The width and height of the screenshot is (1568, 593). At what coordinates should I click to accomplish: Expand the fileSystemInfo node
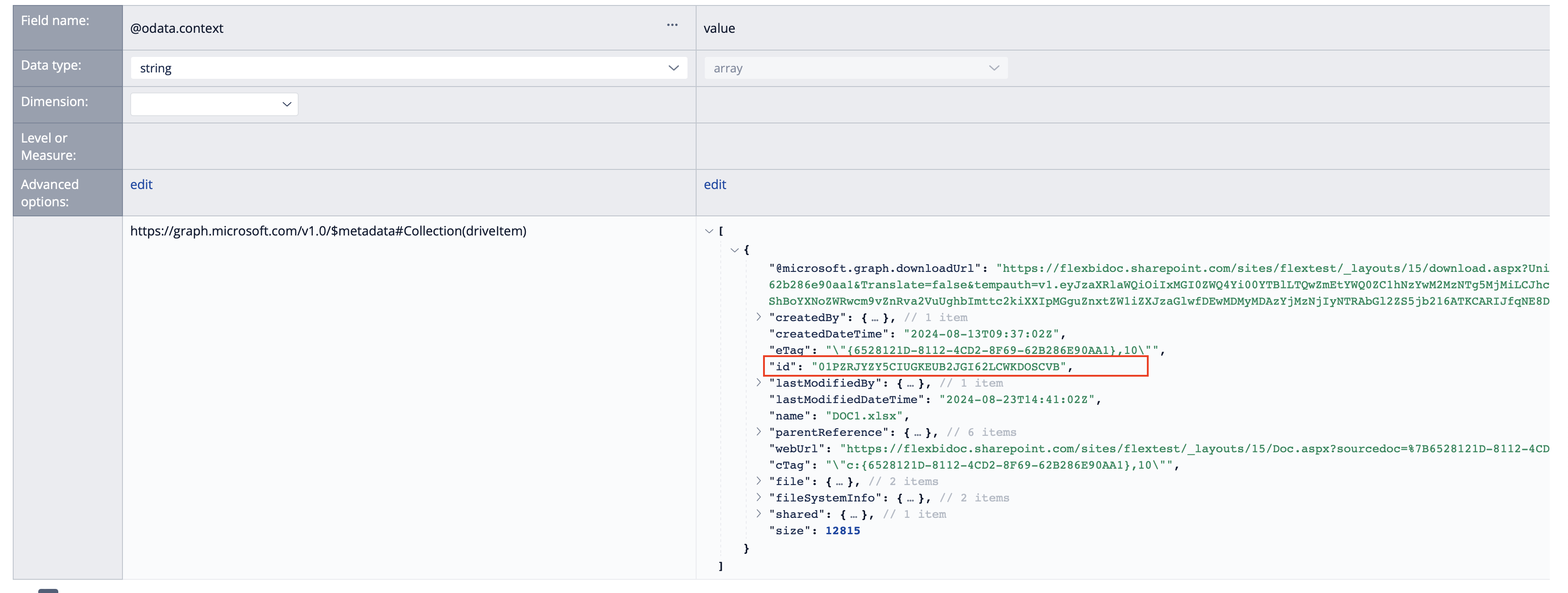point(759,497)
